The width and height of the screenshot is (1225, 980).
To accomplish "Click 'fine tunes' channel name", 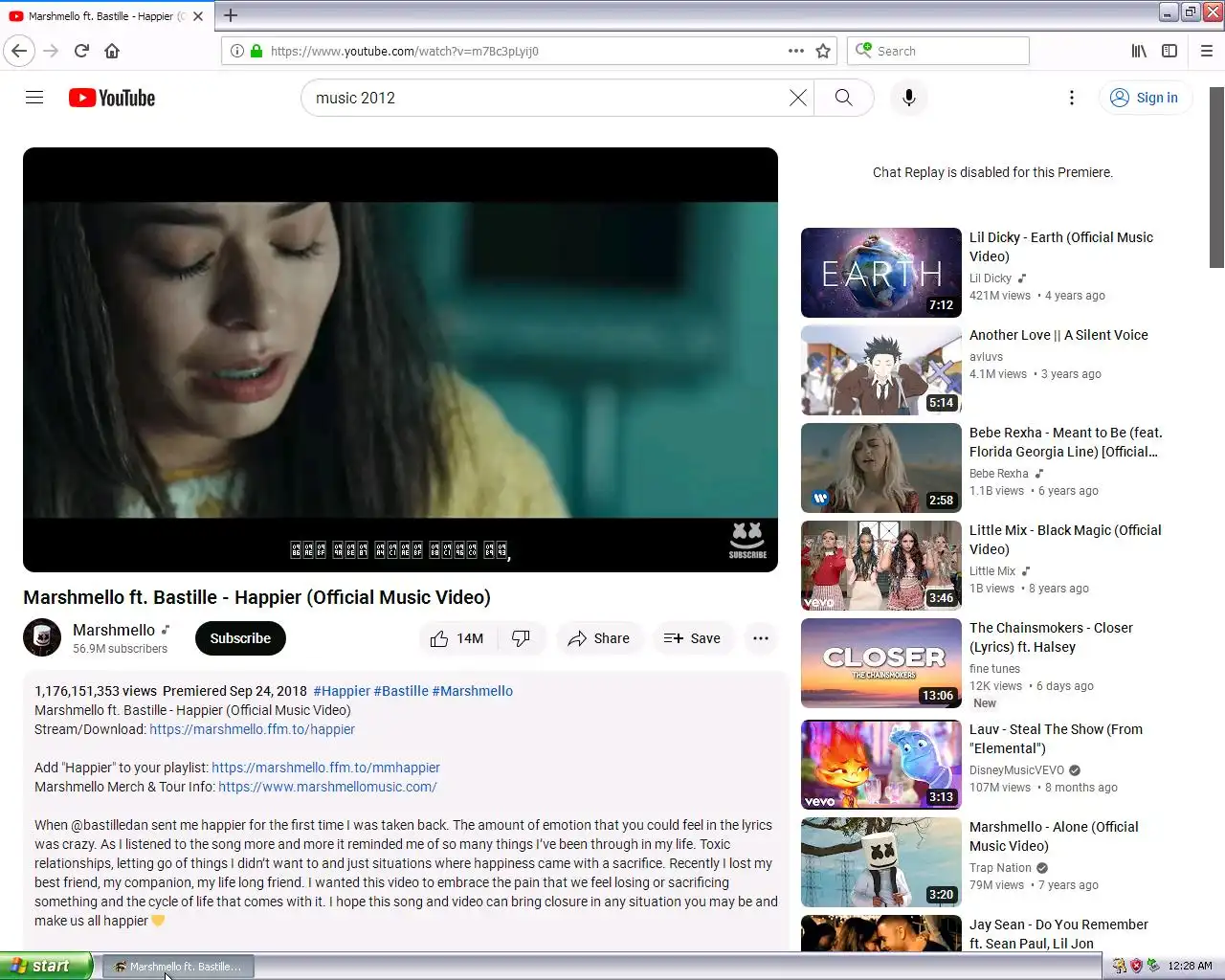I will click(994, 669).
